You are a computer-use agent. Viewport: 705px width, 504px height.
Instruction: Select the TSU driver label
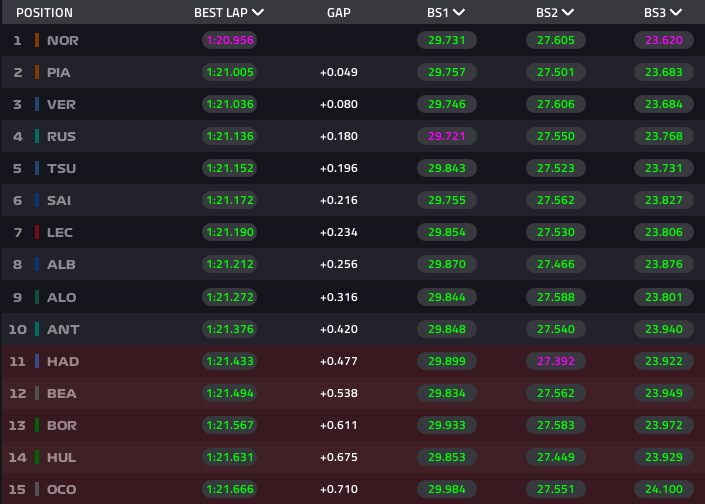click(60, 168)
